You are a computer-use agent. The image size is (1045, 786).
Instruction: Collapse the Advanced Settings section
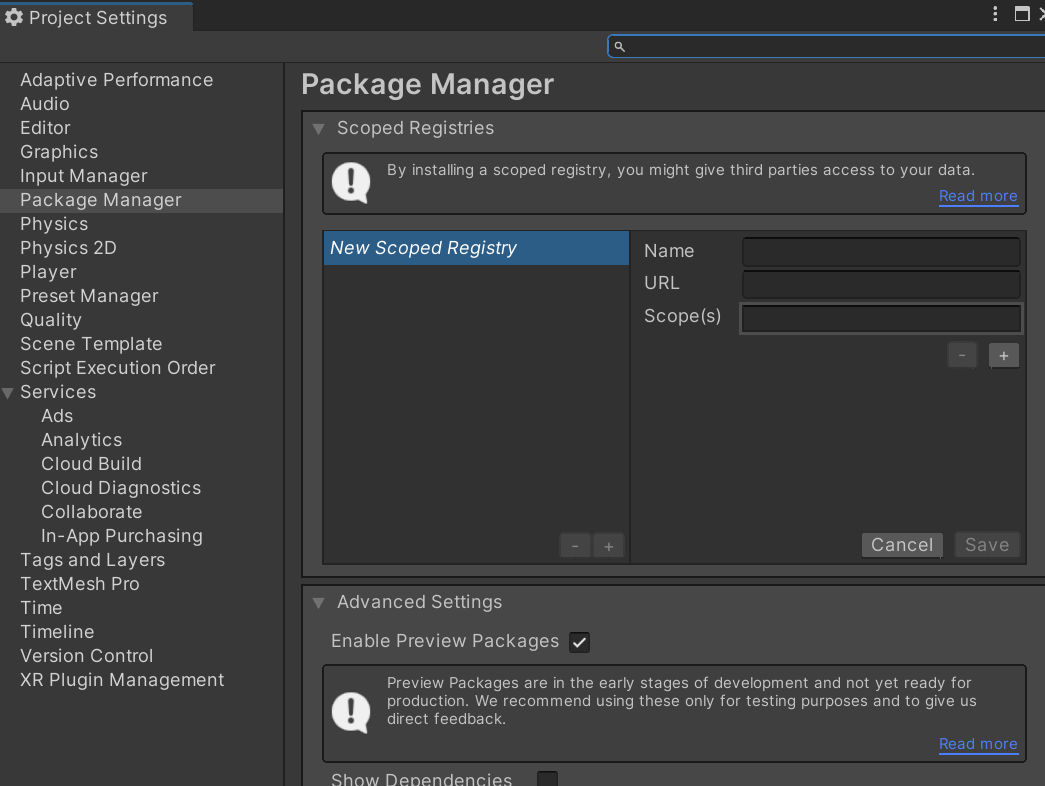pos(319,603)
